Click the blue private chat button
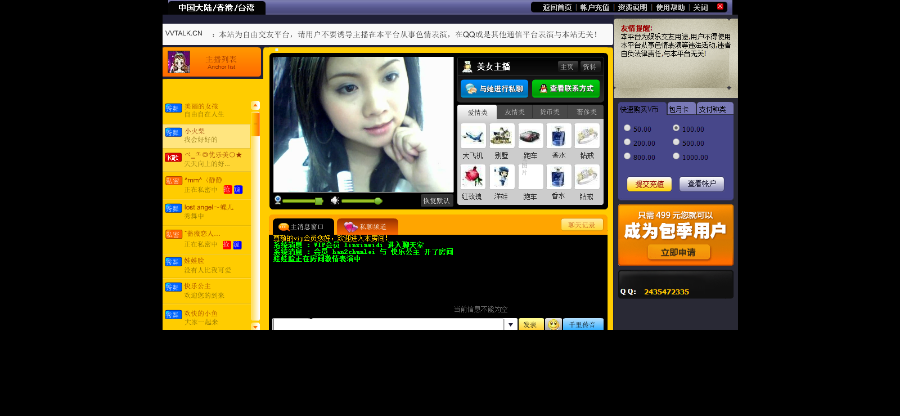 coord(494,88)
